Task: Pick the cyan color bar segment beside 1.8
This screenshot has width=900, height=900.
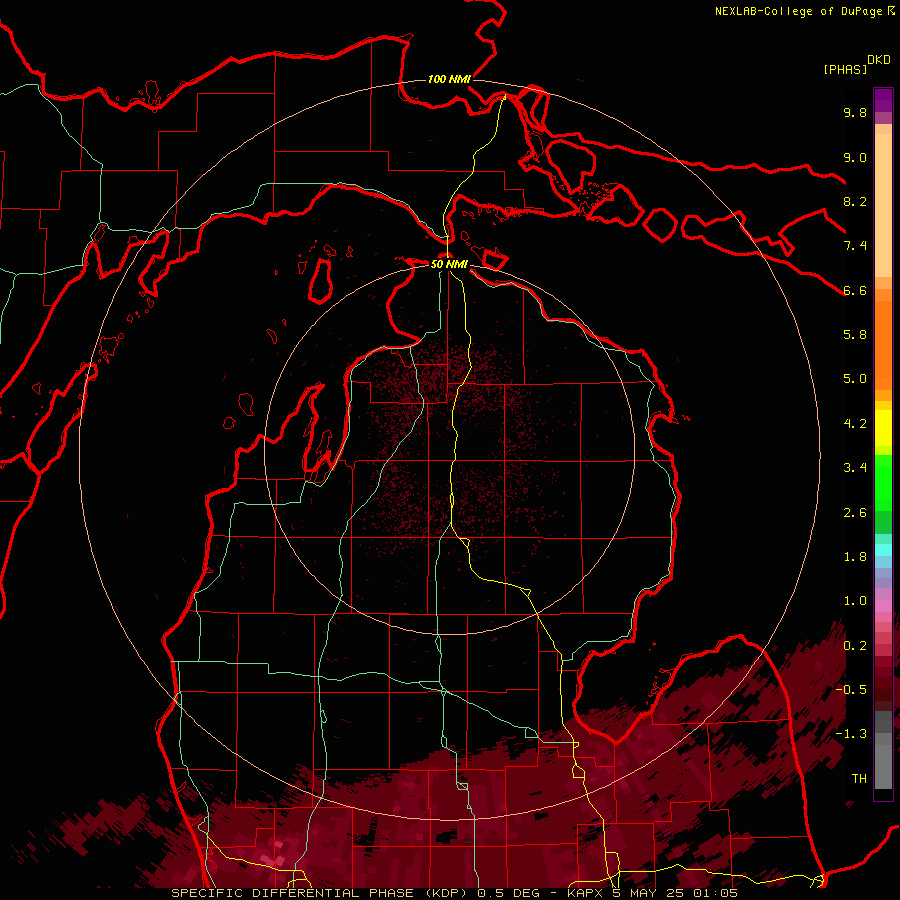Action: point(883,550)
